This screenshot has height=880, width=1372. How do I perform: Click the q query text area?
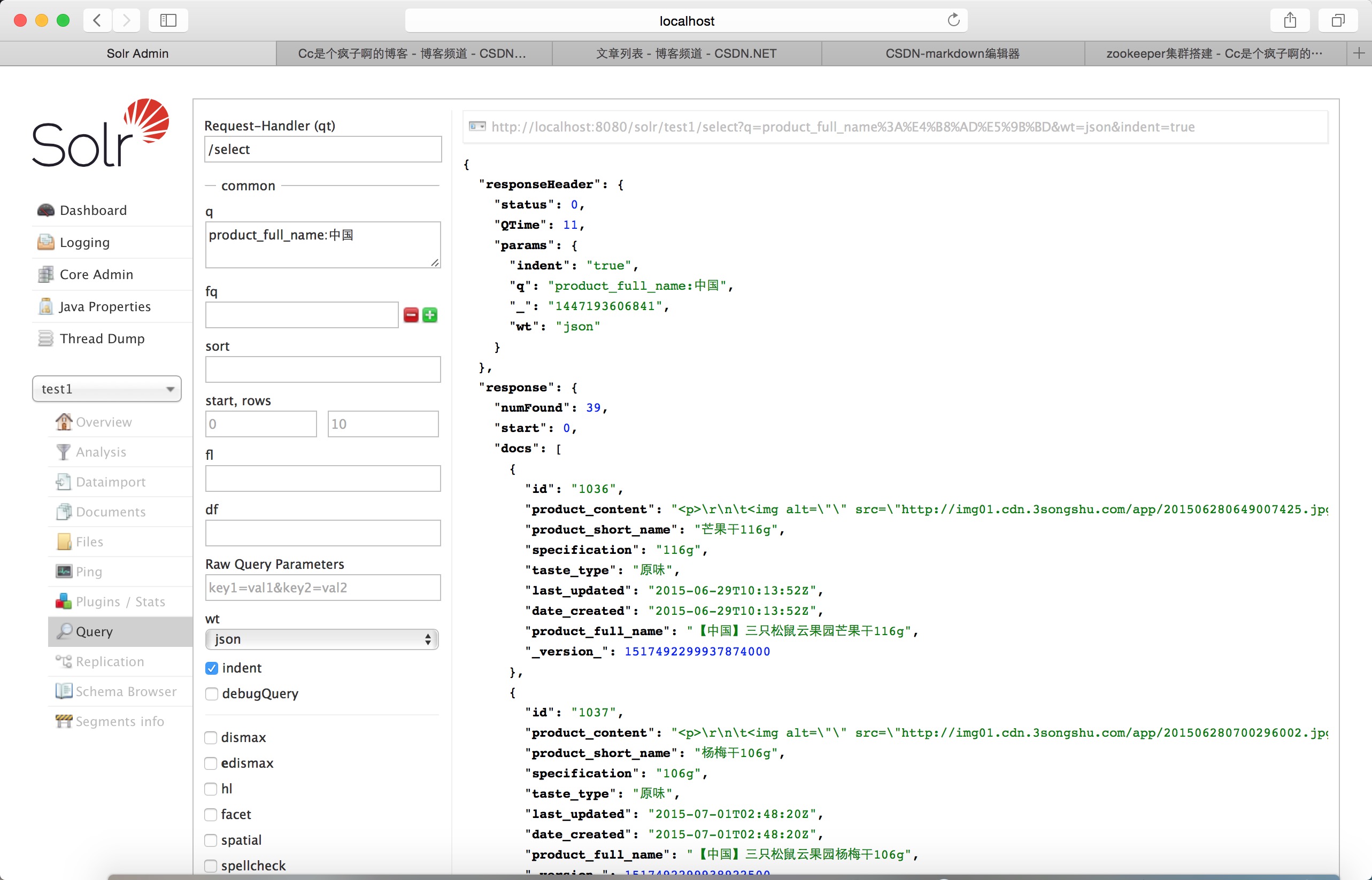click(323, 244)
